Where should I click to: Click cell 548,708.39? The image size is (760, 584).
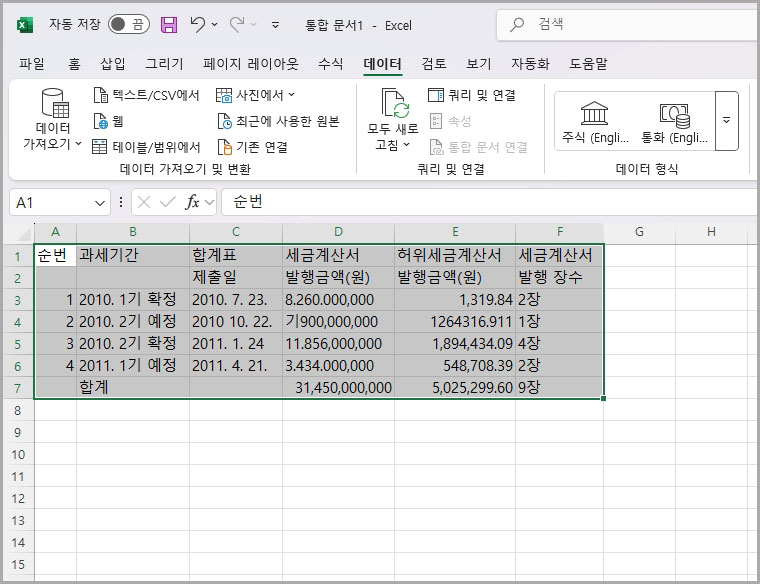[x=455, y=366]
